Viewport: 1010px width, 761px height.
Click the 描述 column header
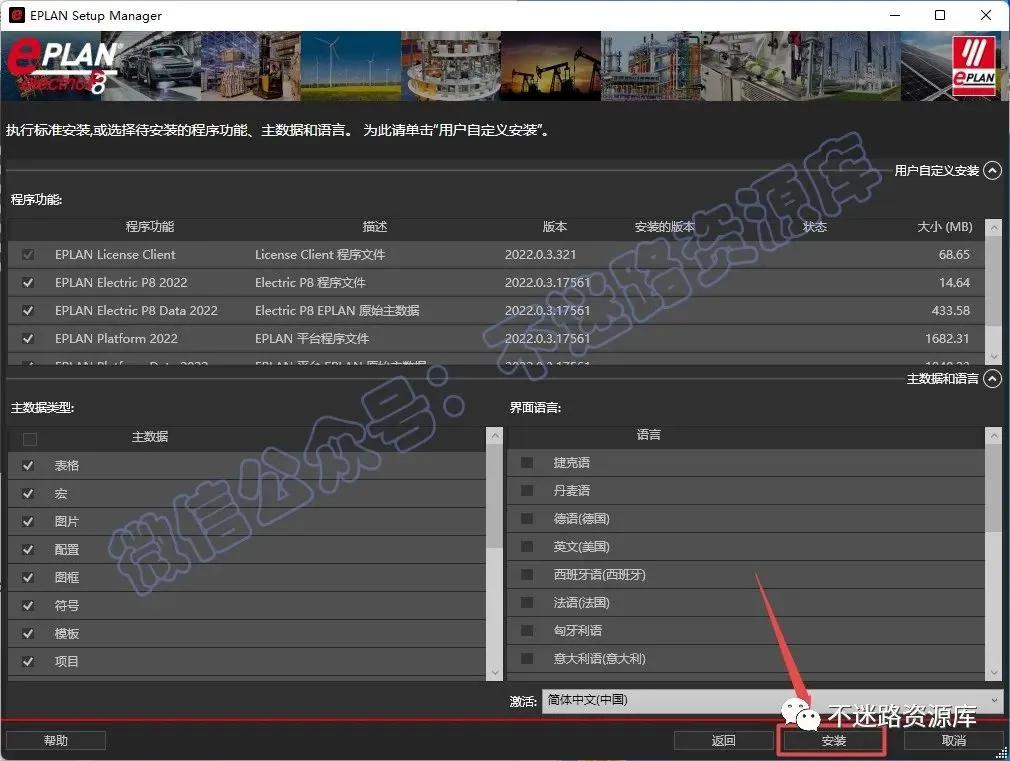click(x=375, y=227)
